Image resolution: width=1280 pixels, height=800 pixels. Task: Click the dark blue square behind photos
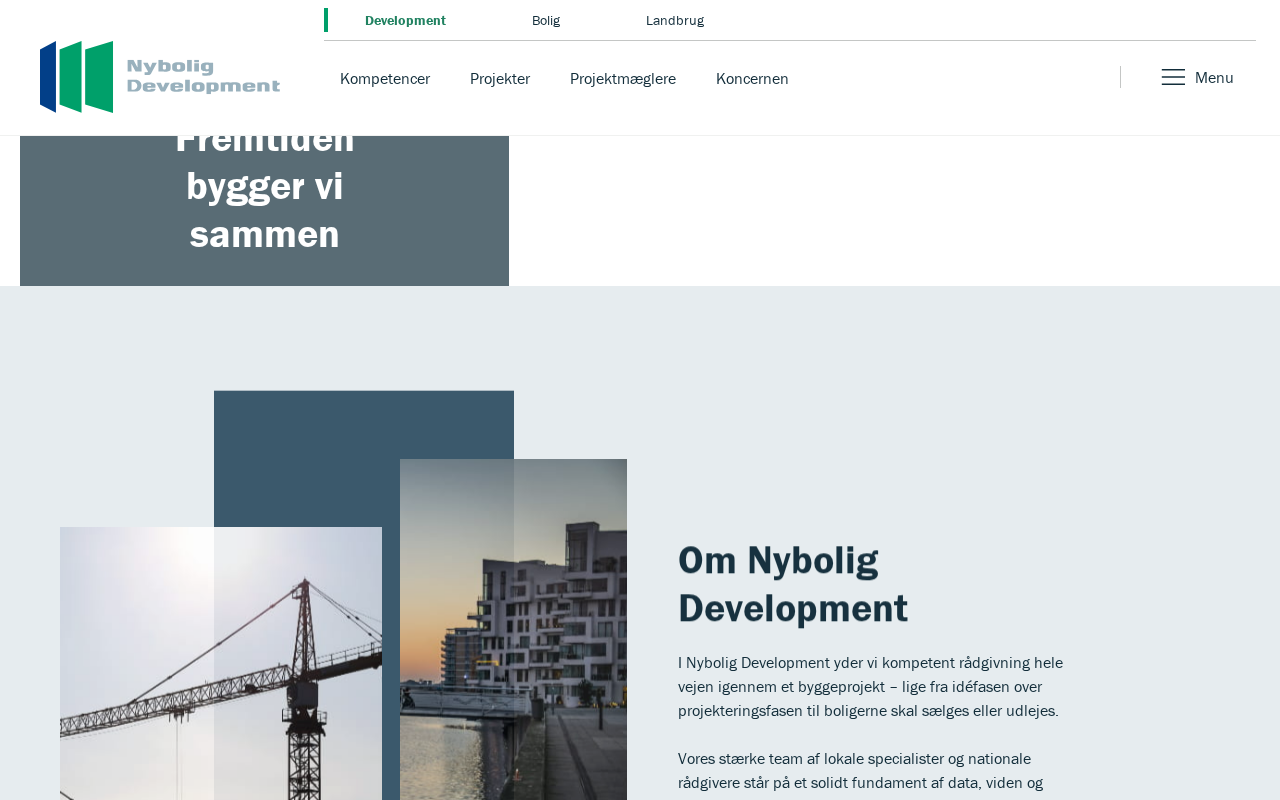[300, 450]
